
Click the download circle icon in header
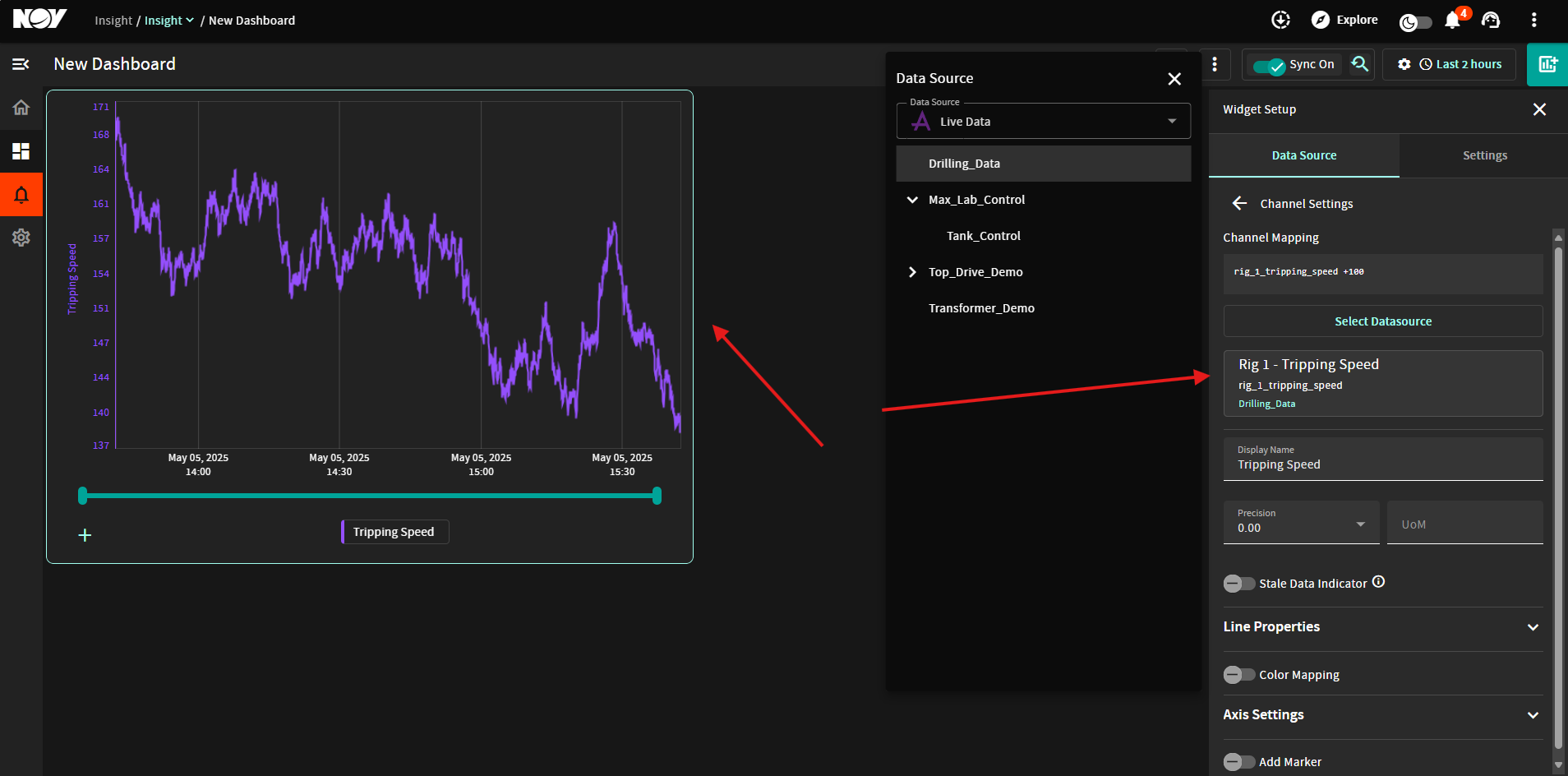click(x=1280, y=20)
